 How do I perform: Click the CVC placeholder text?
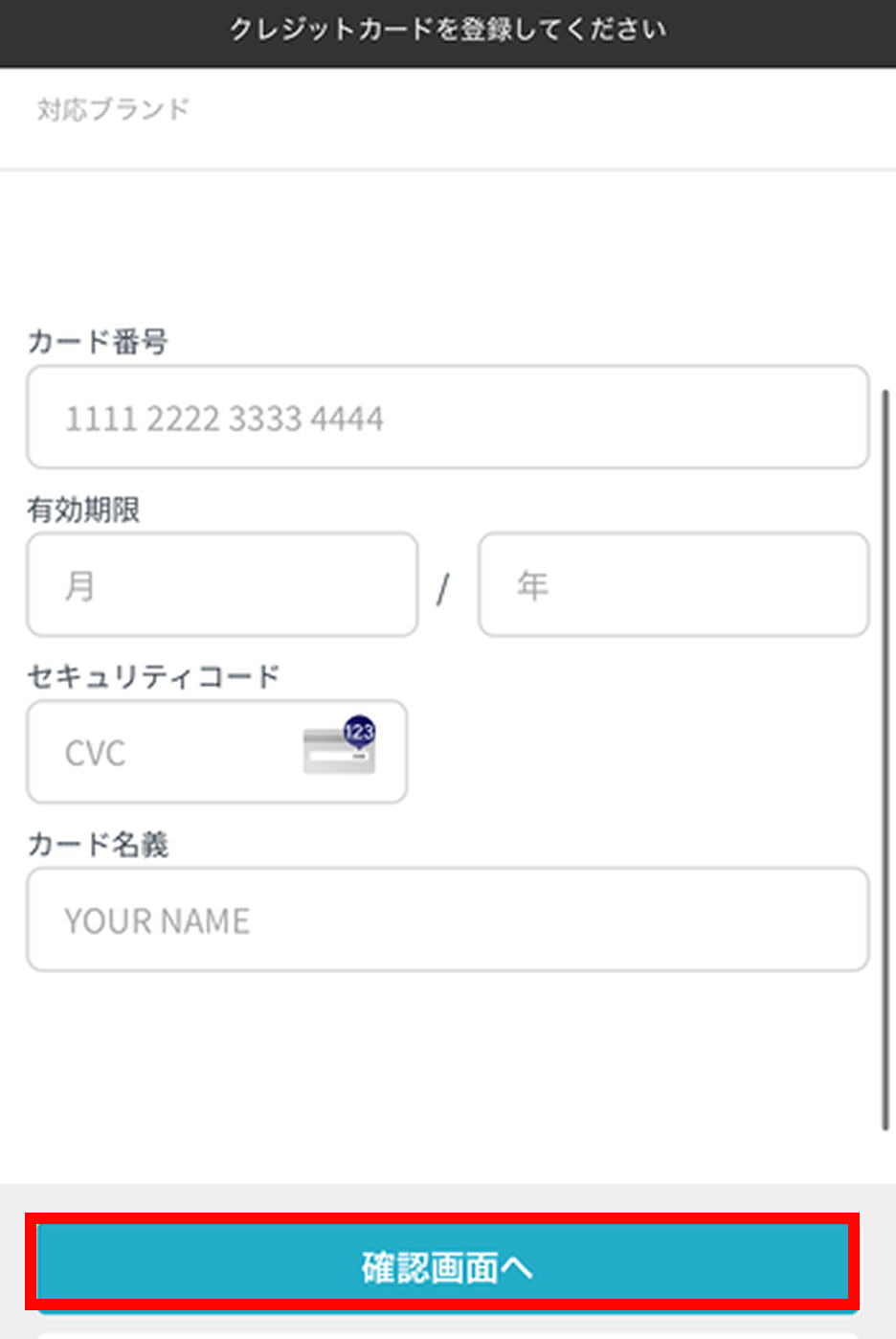[95, 754]
